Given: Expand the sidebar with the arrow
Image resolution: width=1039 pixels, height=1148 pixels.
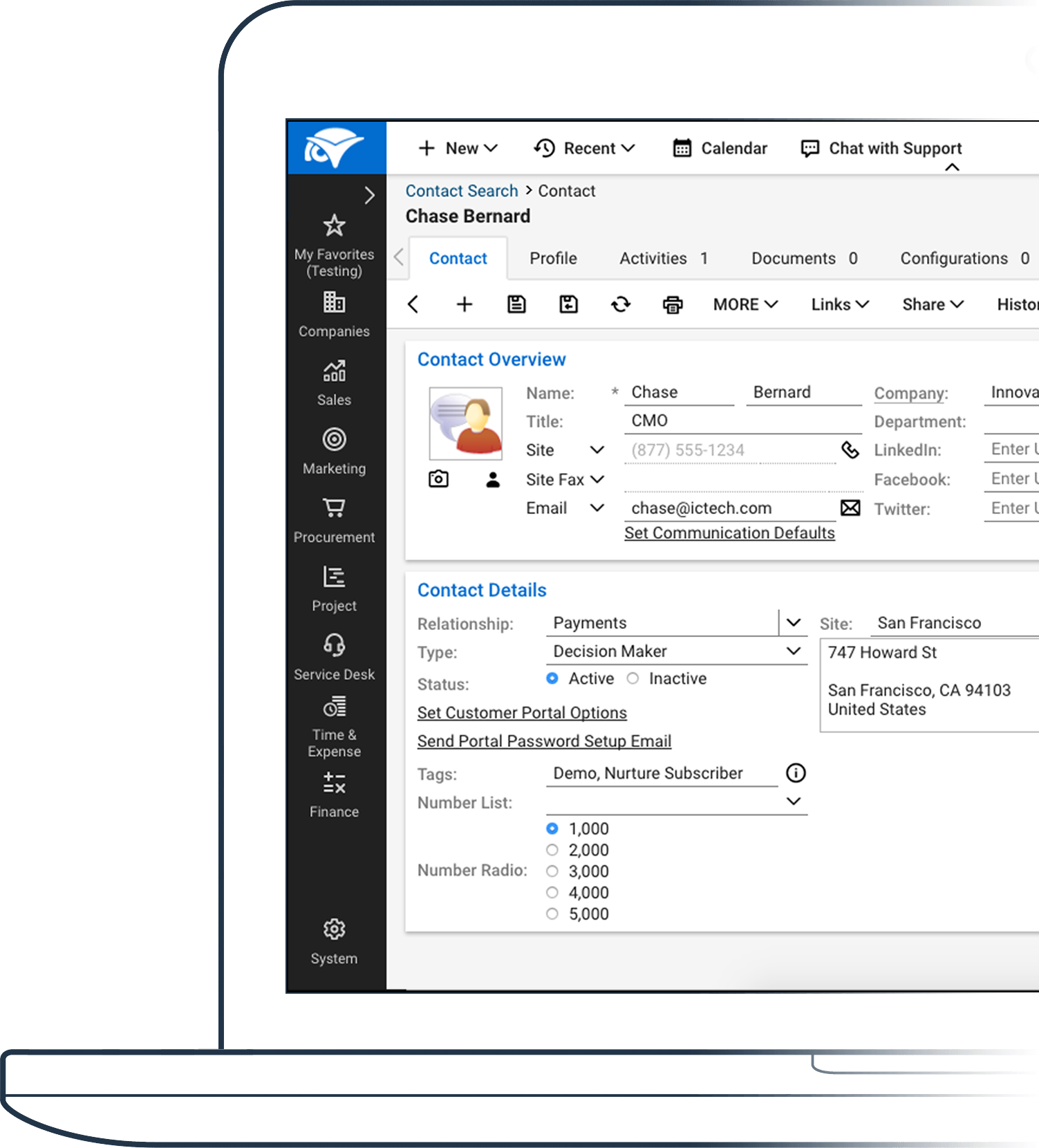Looking at the screenshot, I should coord(370,195).
